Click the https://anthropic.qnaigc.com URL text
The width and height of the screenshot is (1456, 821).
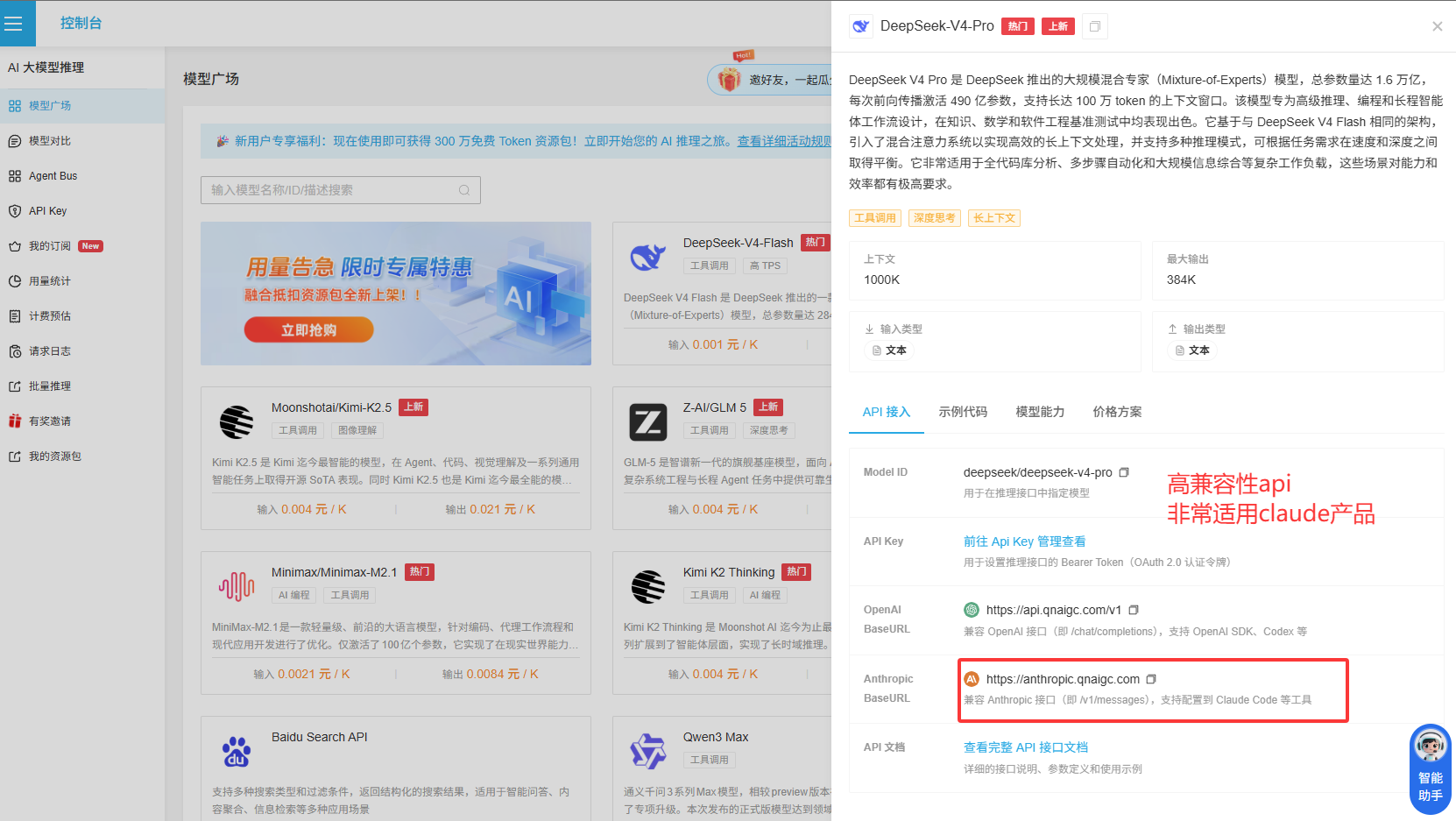(x=1063, y=679)
